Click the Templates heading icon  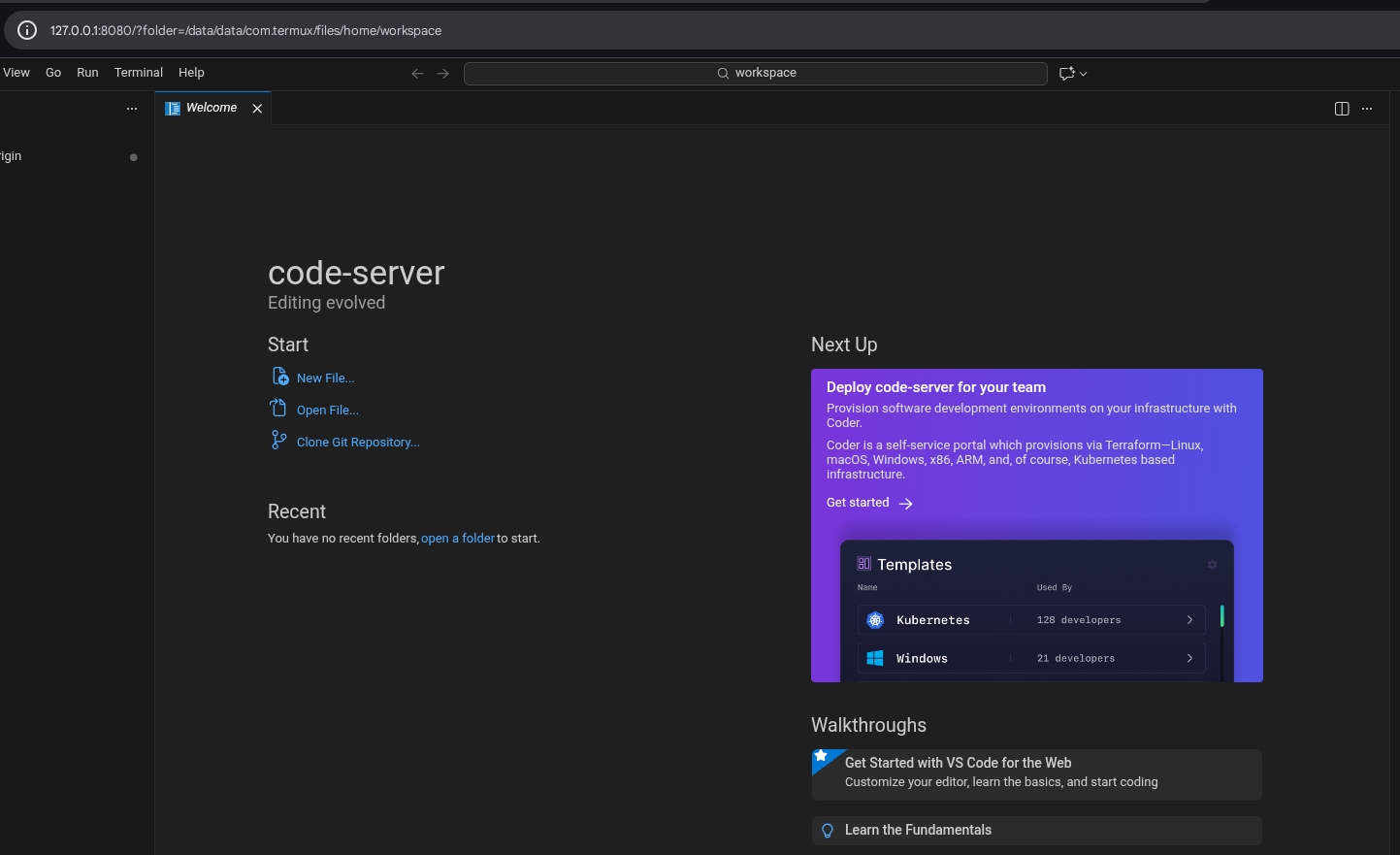click(x=864, y=564)
